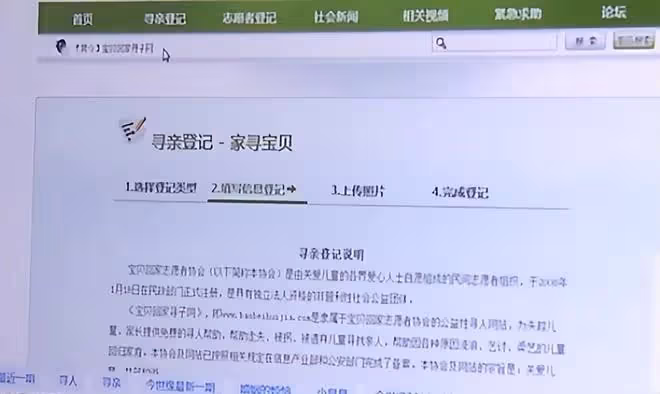The width and height of the screenshot is (660, 394).
Task: Click the 寻亲登记 - 家寻宝贝 page heading
Action: point(222,143)
